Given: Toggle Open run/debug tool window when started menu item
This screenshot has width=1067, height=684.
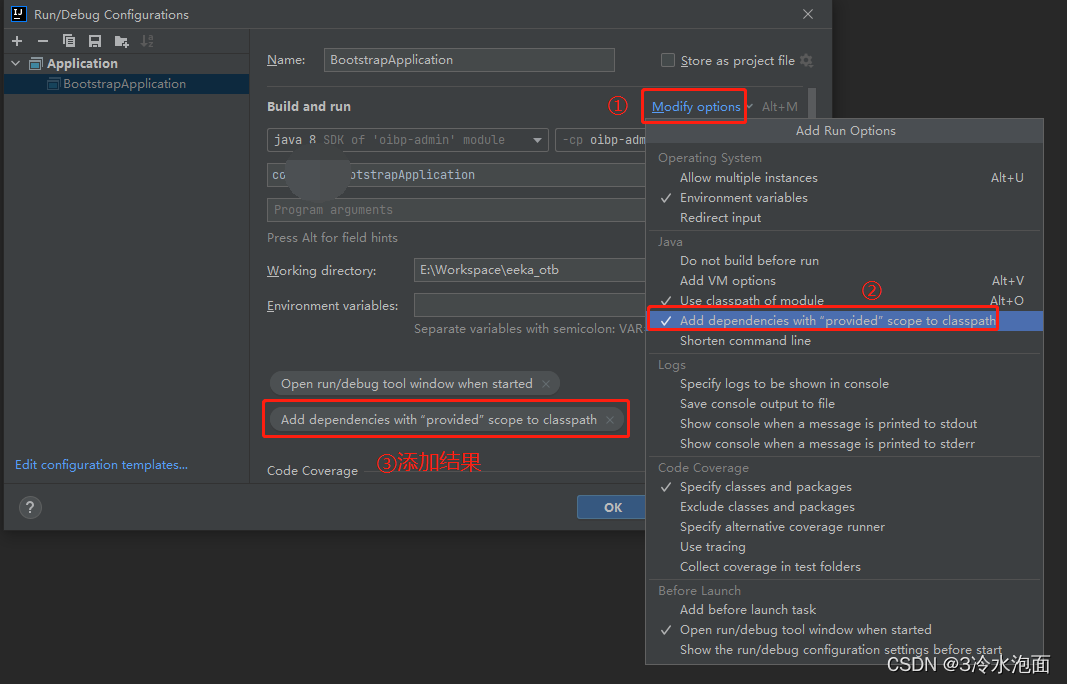Looking at the screenshot, I should pos(844,630).
